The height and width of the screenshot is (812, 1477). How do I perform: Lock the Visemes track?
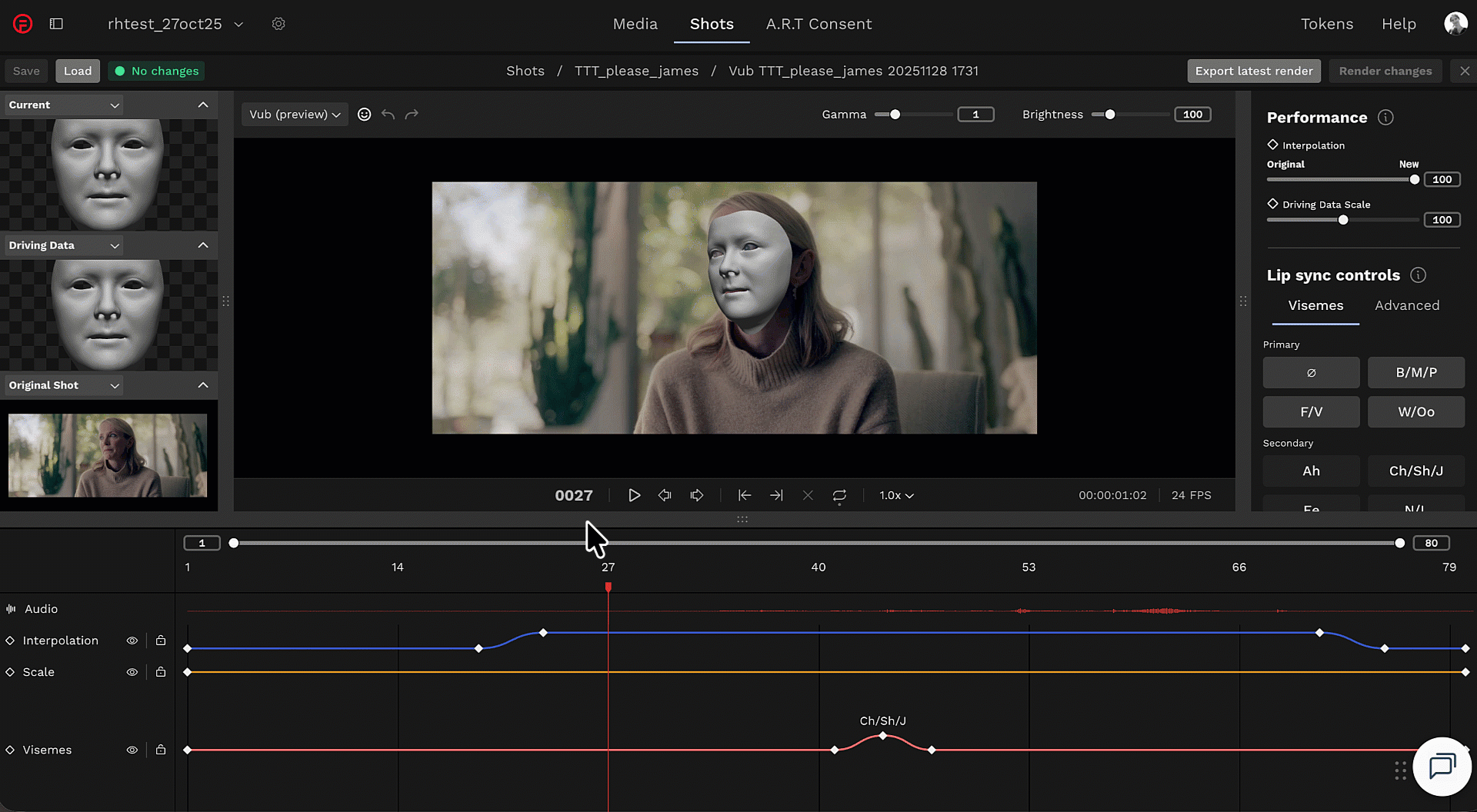pyautogui.click(x=161, y=750)
